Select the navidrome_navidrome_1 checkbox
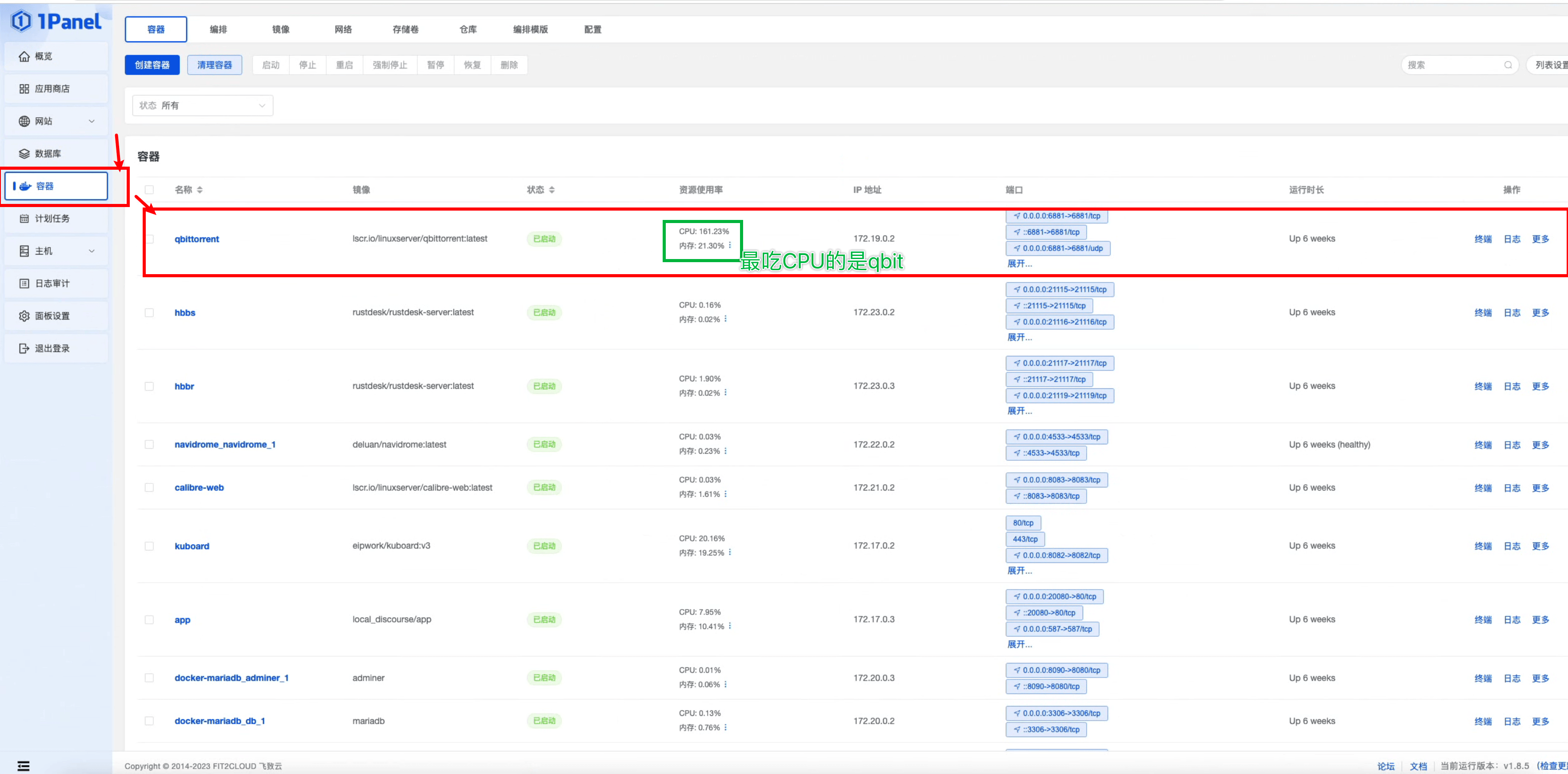The height and width of the screenshot is (774, 1568). click(x=149, y=445)
